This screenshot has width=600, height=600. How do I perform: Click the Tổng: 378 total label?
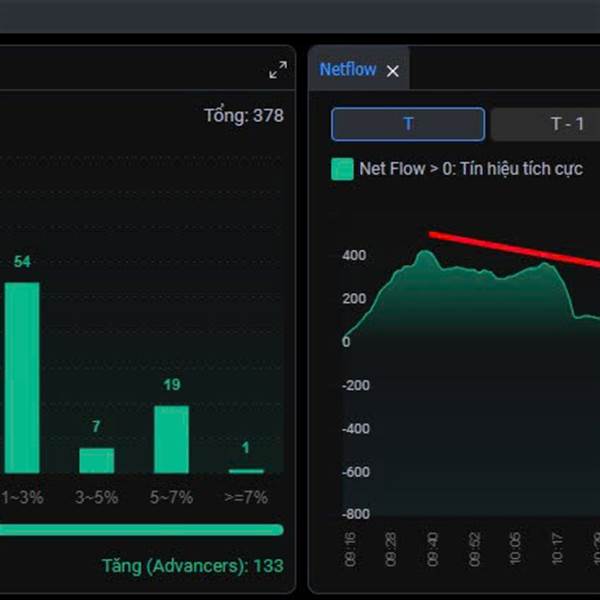pyautogui.click(x=244, y=116)
